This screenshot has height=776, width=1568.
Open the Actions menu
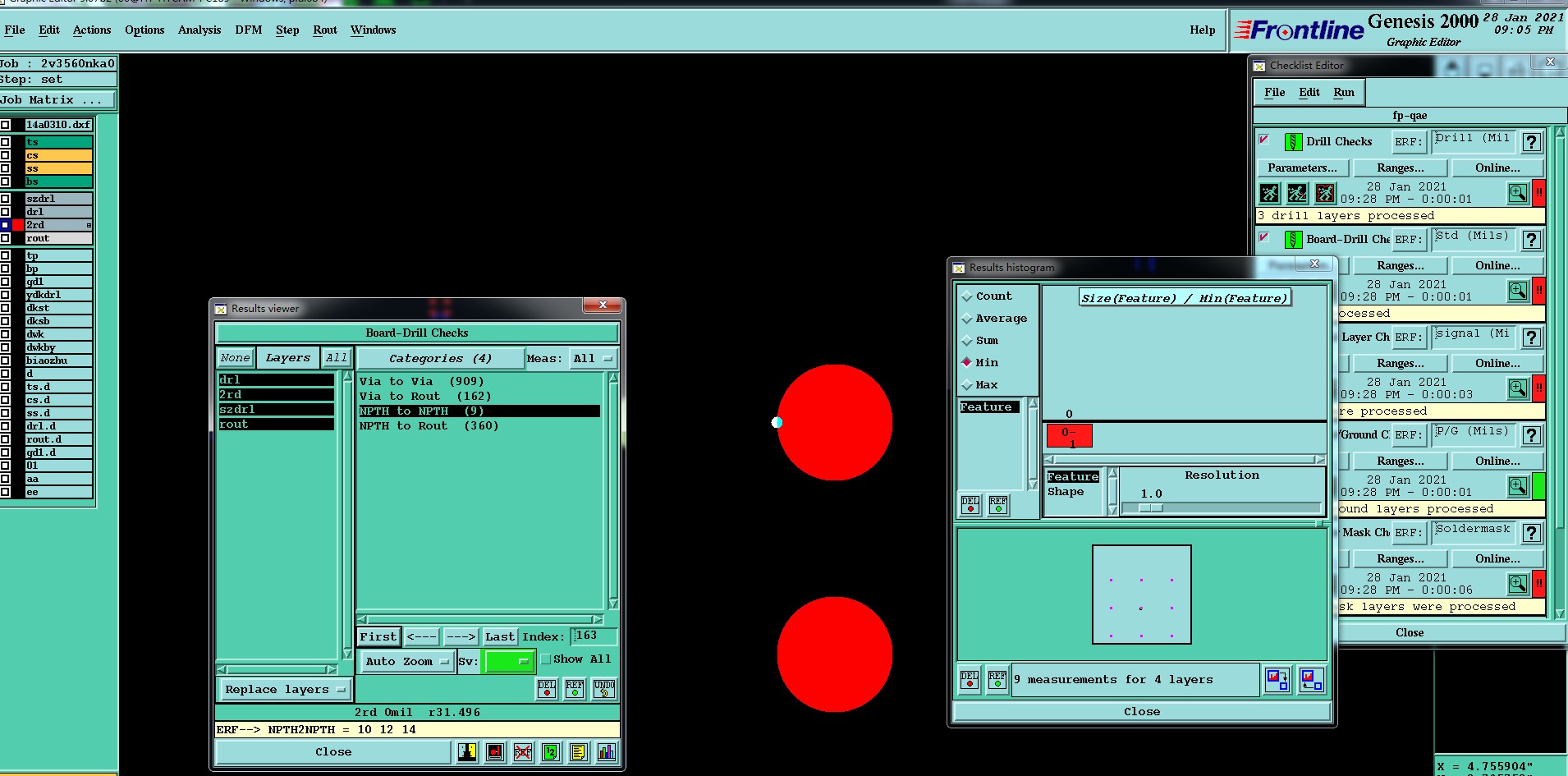(x=92, y=30)
